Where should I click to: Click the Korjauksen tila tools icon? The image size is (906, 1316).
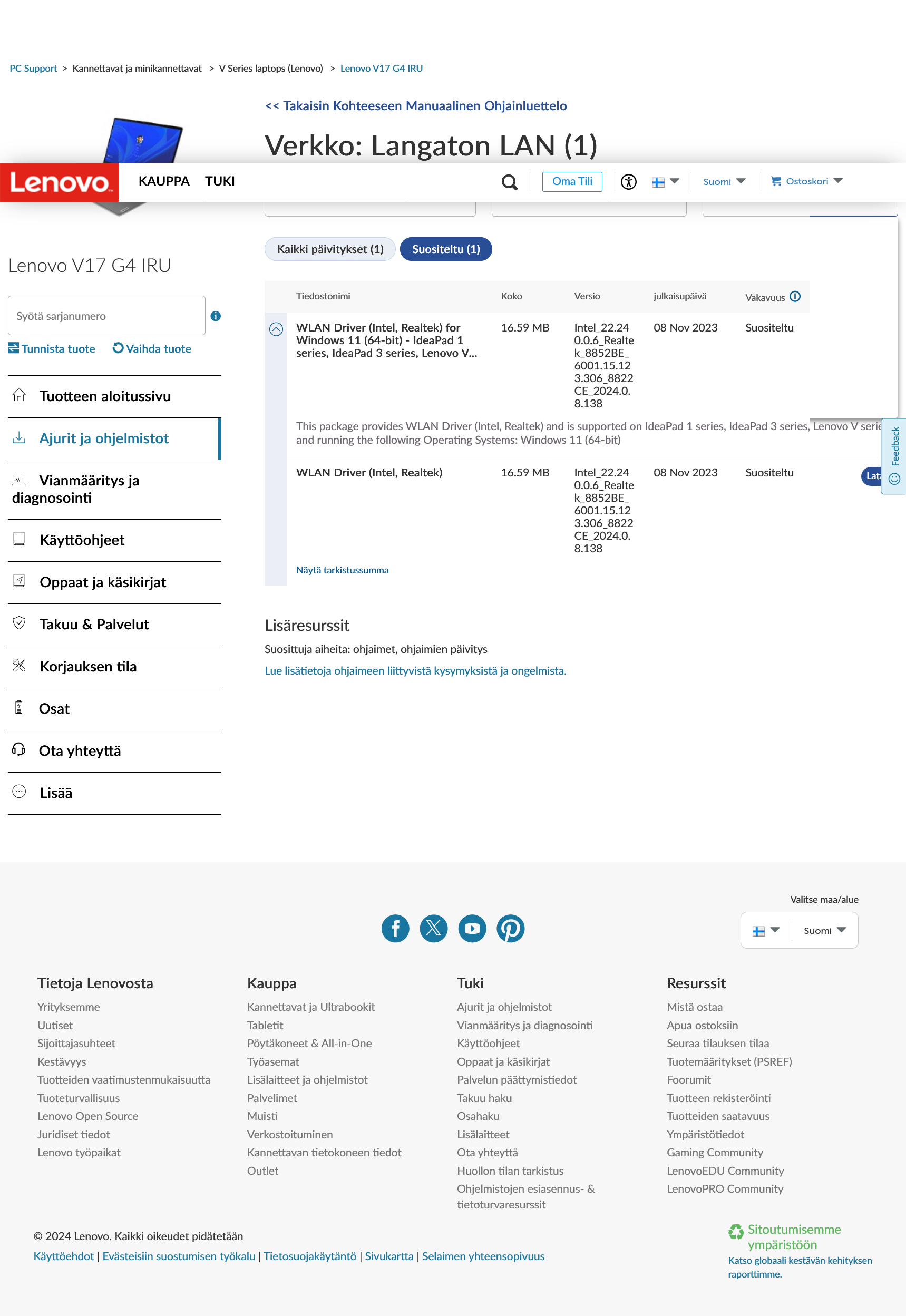click(20, 665)
